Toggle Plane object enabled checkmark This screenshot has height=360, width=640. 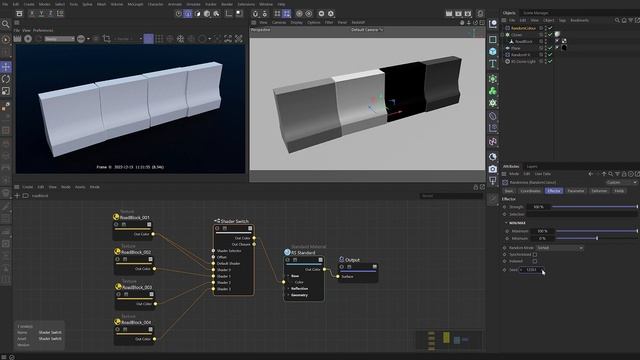click(x=550, y=48)
